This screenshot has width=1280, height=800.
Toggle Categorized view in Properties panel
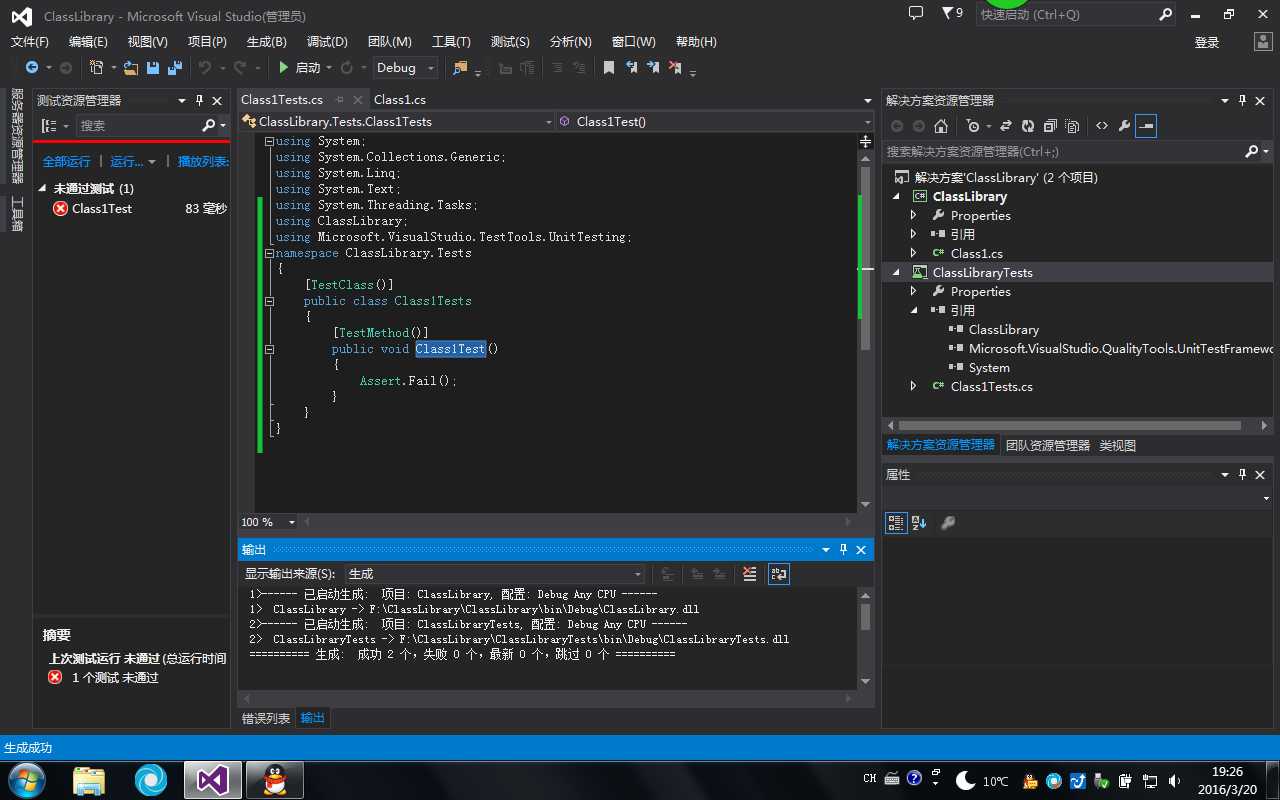(x=896, y=523)
